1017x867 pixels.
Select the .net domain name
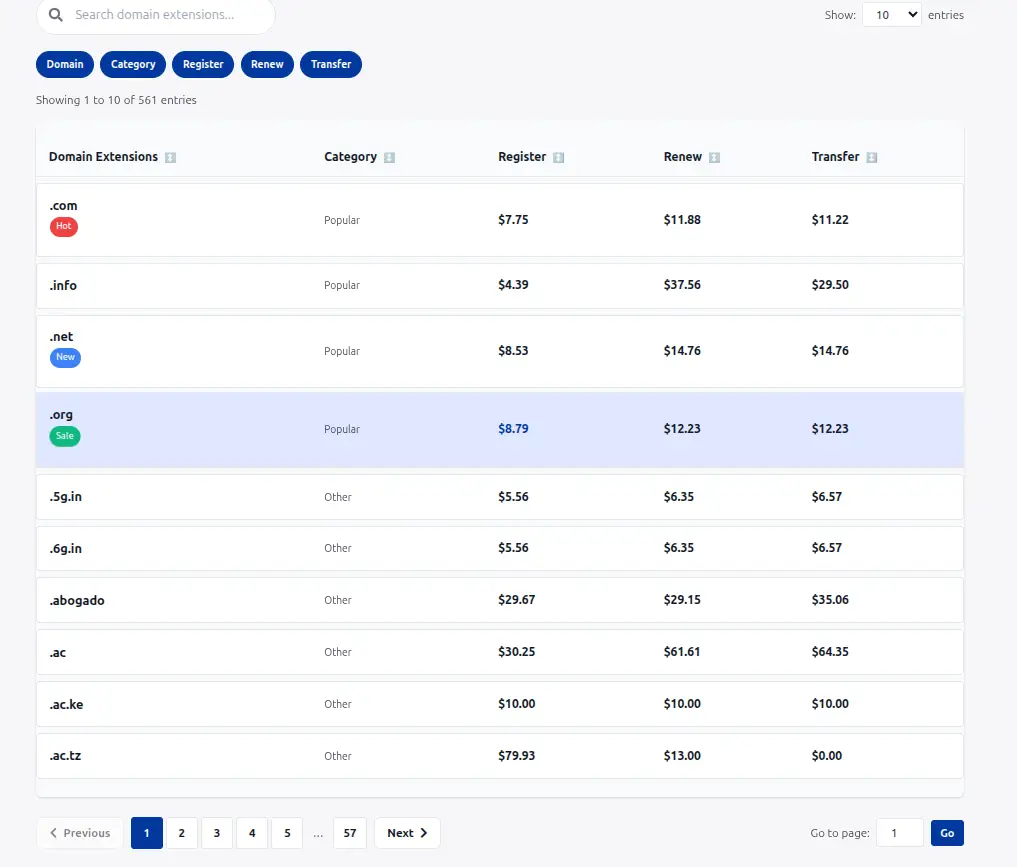tap(62, 337)
